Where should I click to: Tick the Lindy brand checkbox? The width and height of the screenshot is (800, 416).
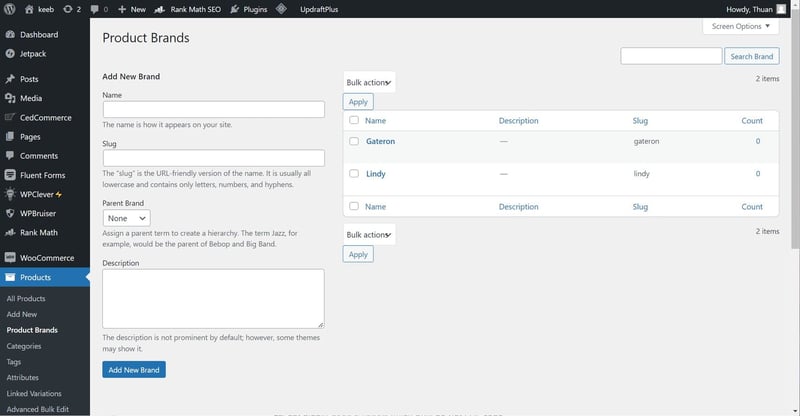click(x=354, y=174)
